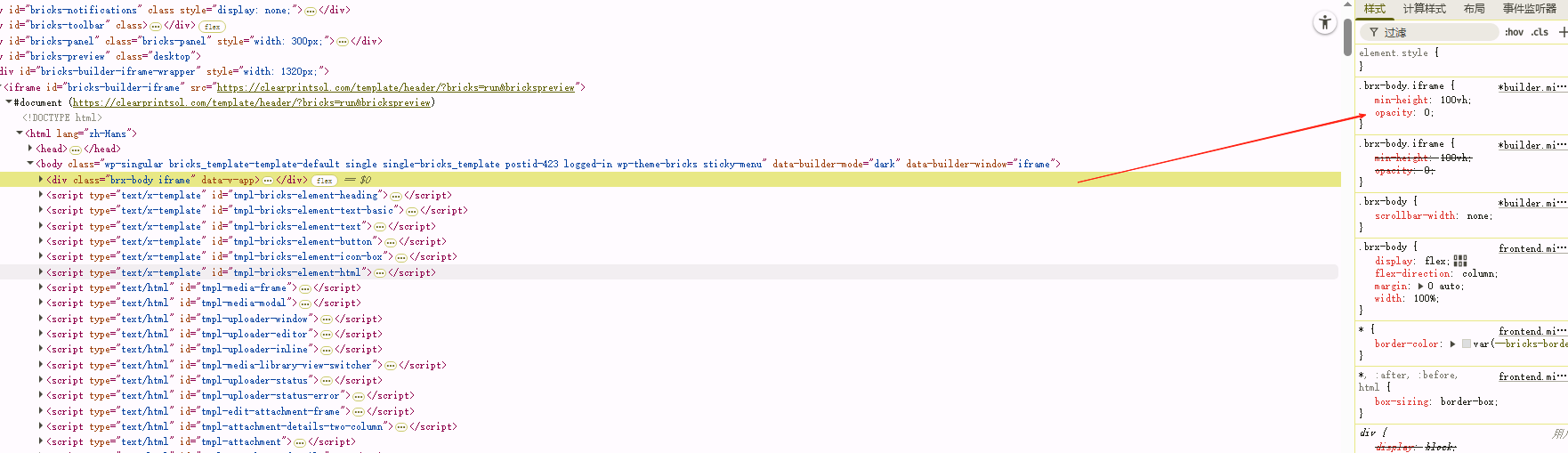Click ellipsis in tmpl-bricks-element-button script row

pyautogui.click(x=391, y=242)
